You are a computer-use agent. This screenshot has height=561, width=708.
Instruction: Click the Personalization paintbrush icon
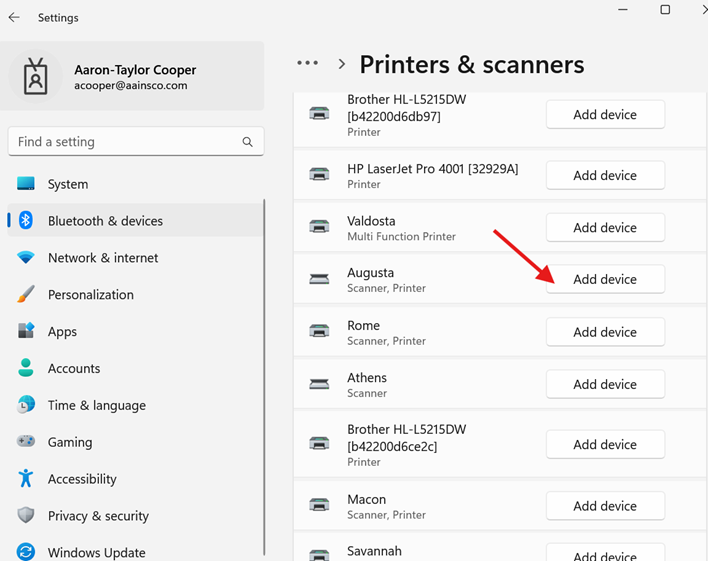click(x=26, y=295)
